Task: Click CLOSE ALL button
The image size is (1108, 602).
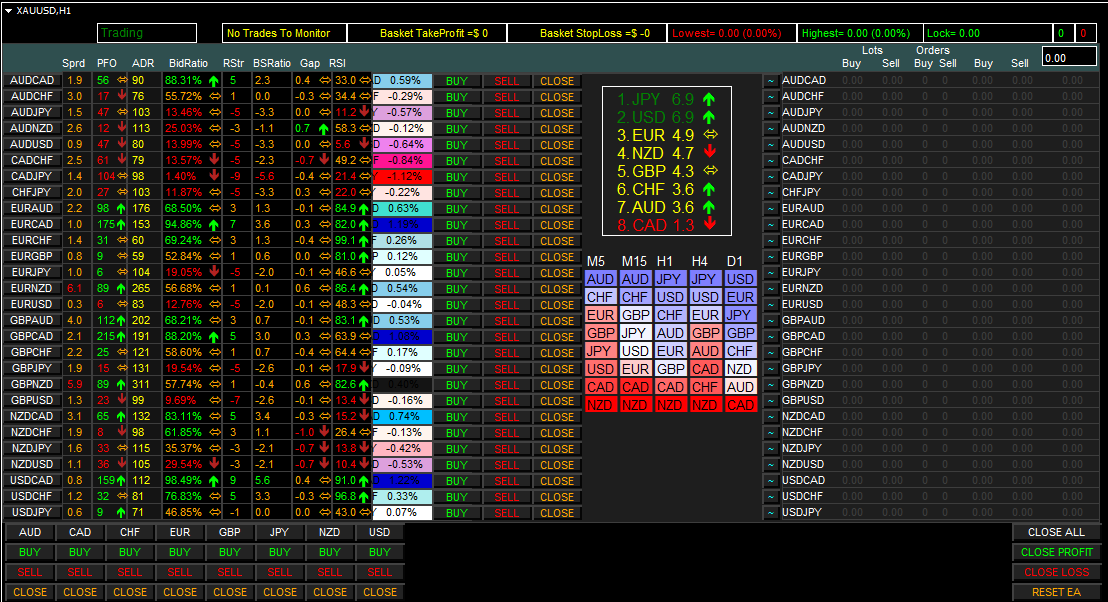Action: click(1056, 532)
